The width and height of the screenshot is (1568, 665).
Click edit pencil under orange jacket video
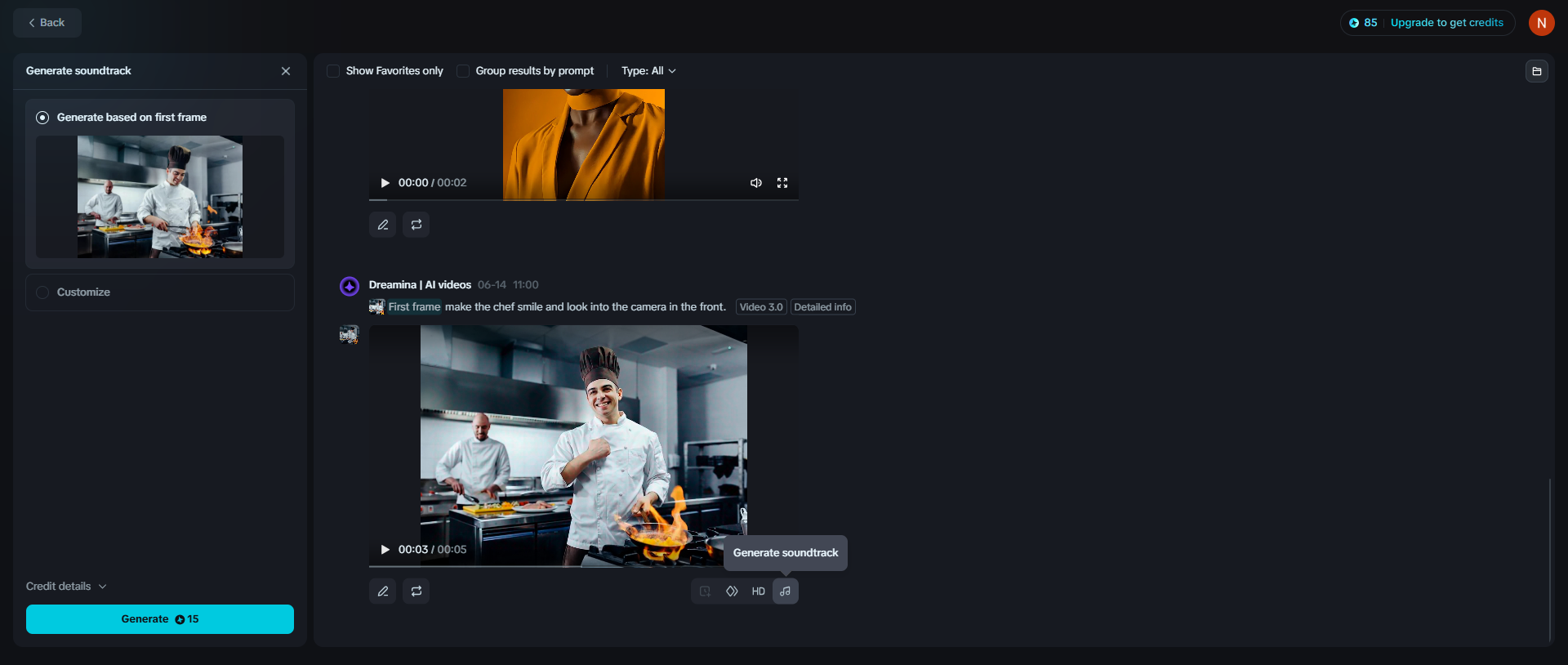point(383,225)
